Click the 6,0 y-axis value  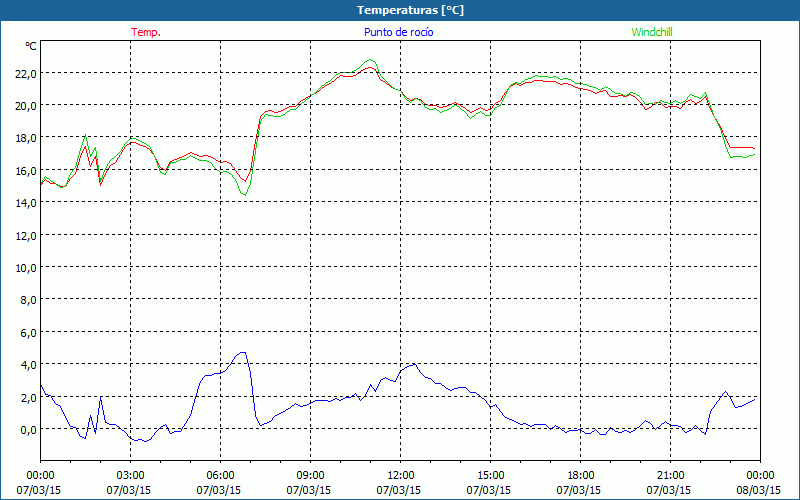click(29, 332)
